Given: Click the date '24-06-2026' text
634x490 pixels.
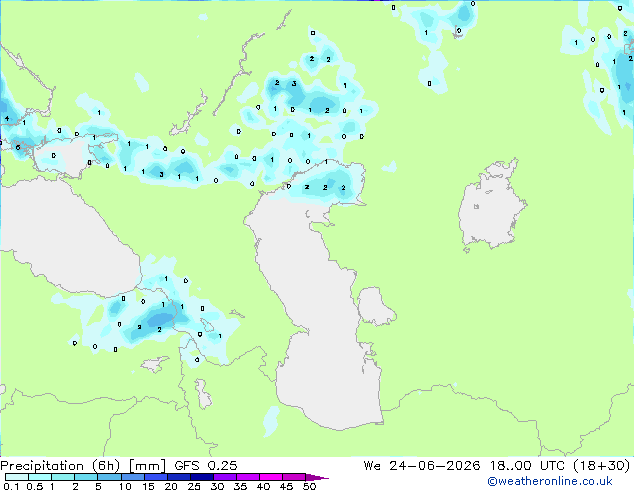Looking at the screenshot, I should [x=435, y=466].
